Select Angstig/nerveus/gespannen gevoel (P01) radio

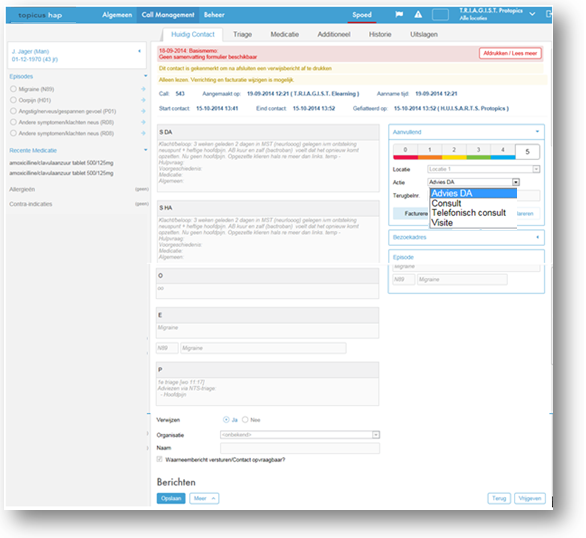point(13,111)
